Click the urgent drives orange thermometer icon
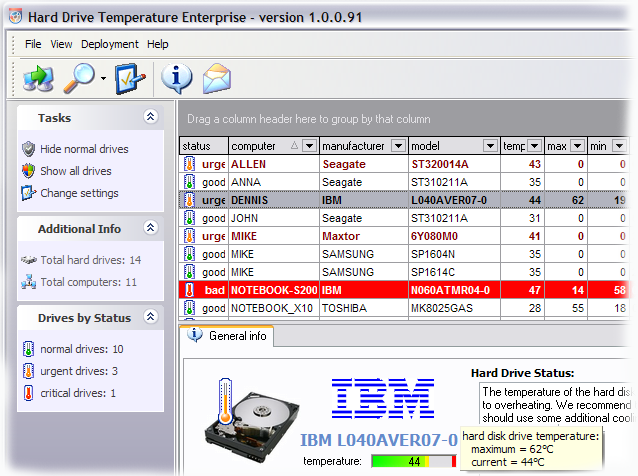Viewport: 638px width, 476px height. coord(28,371)
